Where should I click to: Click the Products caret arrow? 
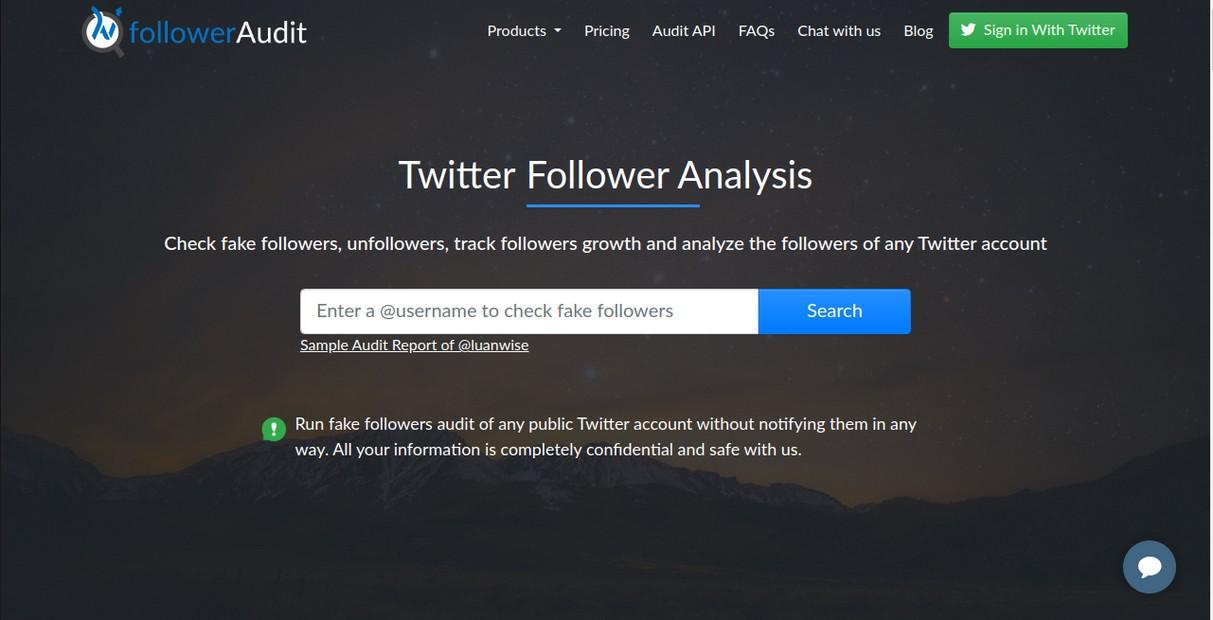(557, 31)
